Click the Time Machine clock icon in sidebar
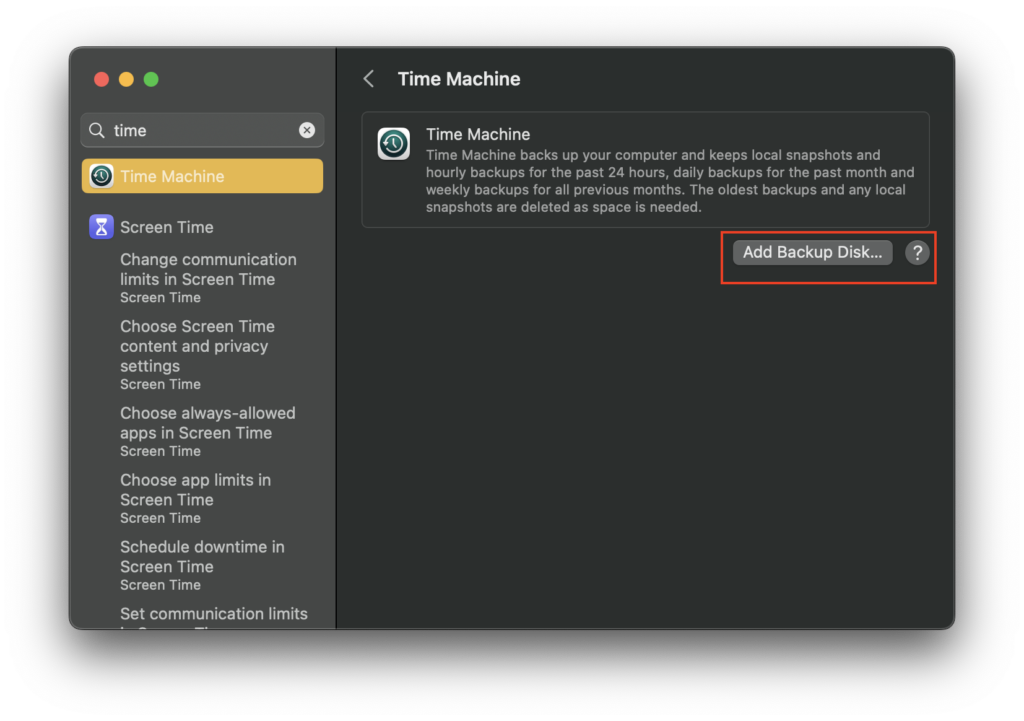 point(101,176)
